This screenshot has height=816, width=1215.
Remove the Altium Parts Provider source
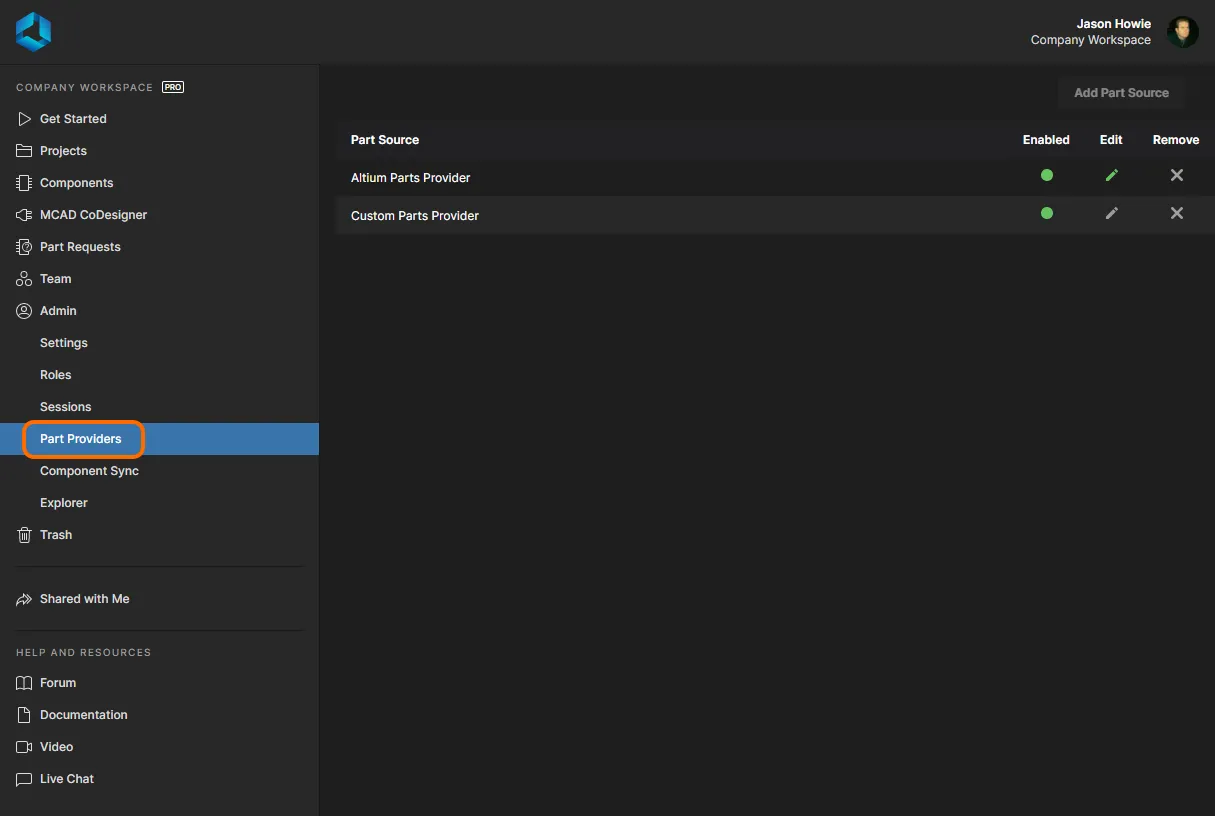pyautogui.click(x=1176, y=175)
